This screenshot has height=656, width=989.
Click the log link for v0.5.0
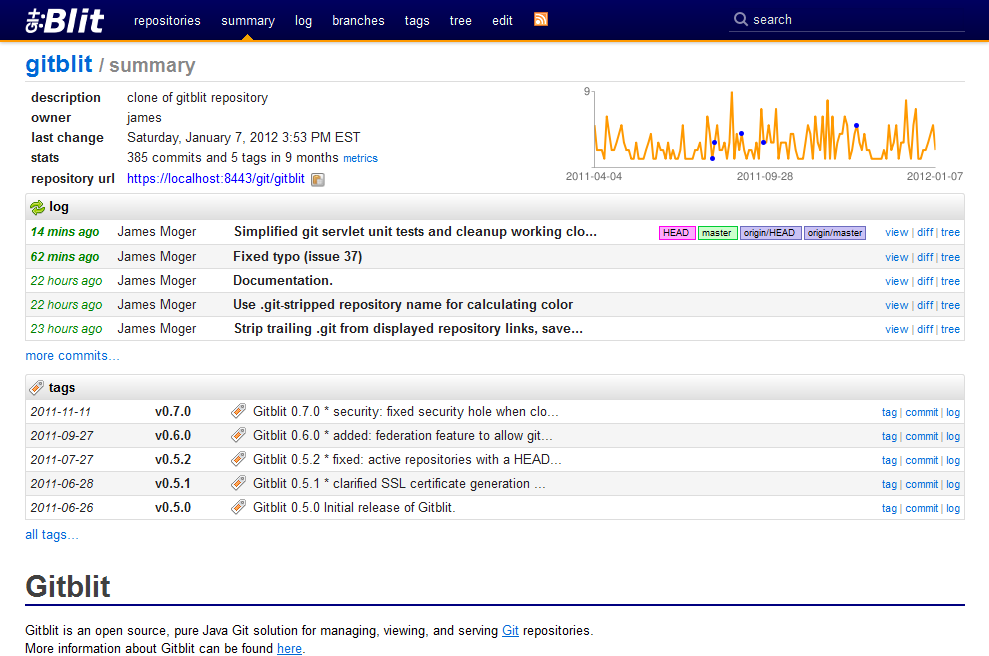pos(953,508)
